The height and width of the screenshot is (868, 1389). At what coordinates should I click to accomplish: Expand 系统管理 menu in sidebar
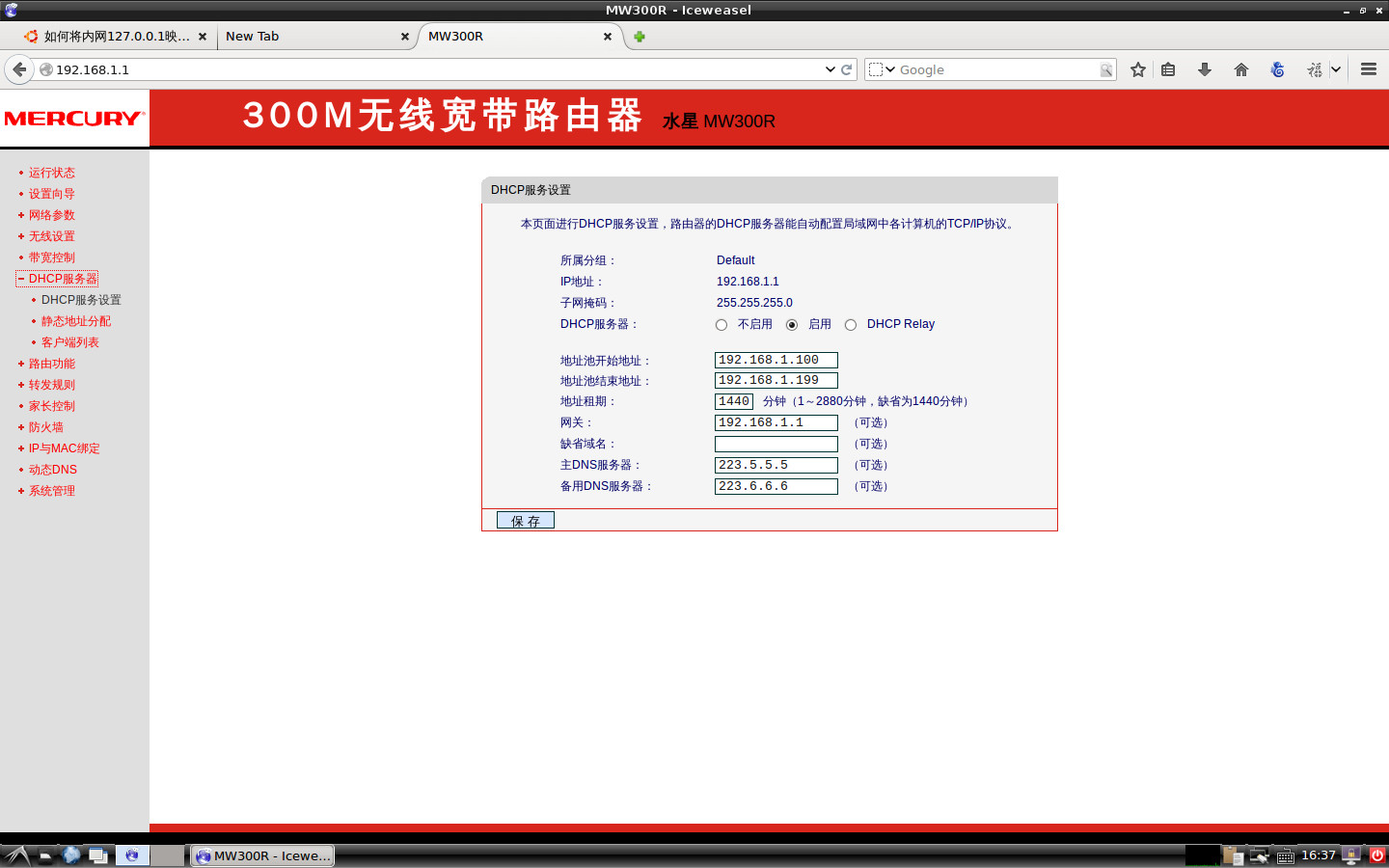pyautogui.click(x=51, y=491)
